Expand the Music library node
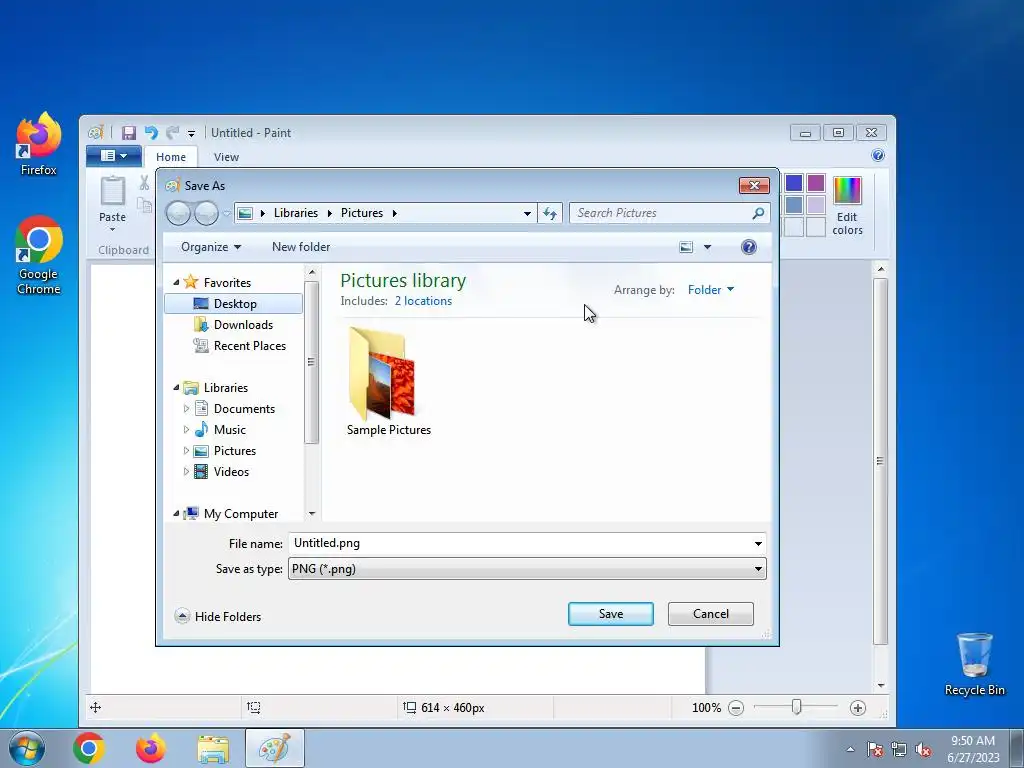 click(x=186, y=430)
